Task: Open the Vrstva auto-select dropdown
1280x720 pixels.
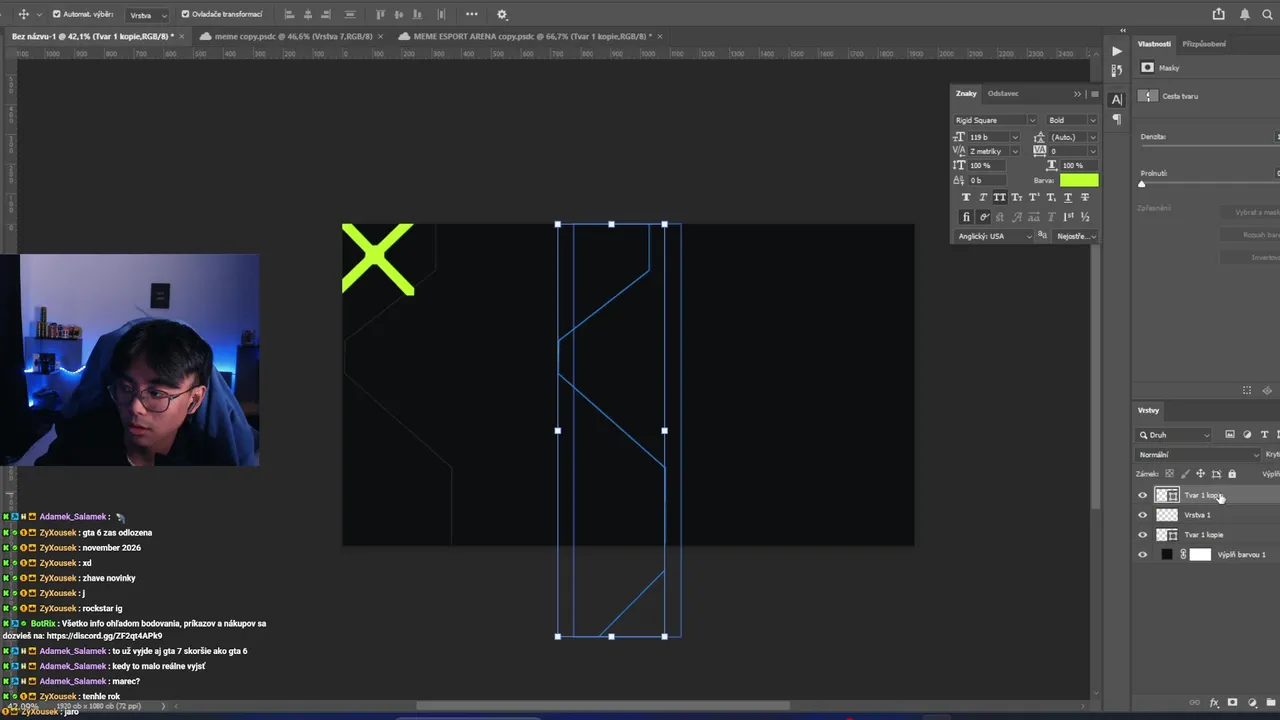Action: point(148,15)
